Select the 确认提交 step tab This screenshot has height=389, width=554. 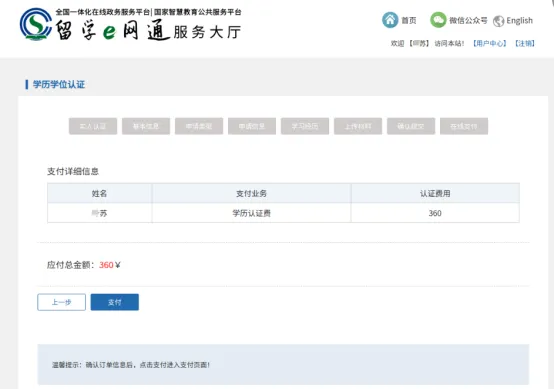point(411,126)
